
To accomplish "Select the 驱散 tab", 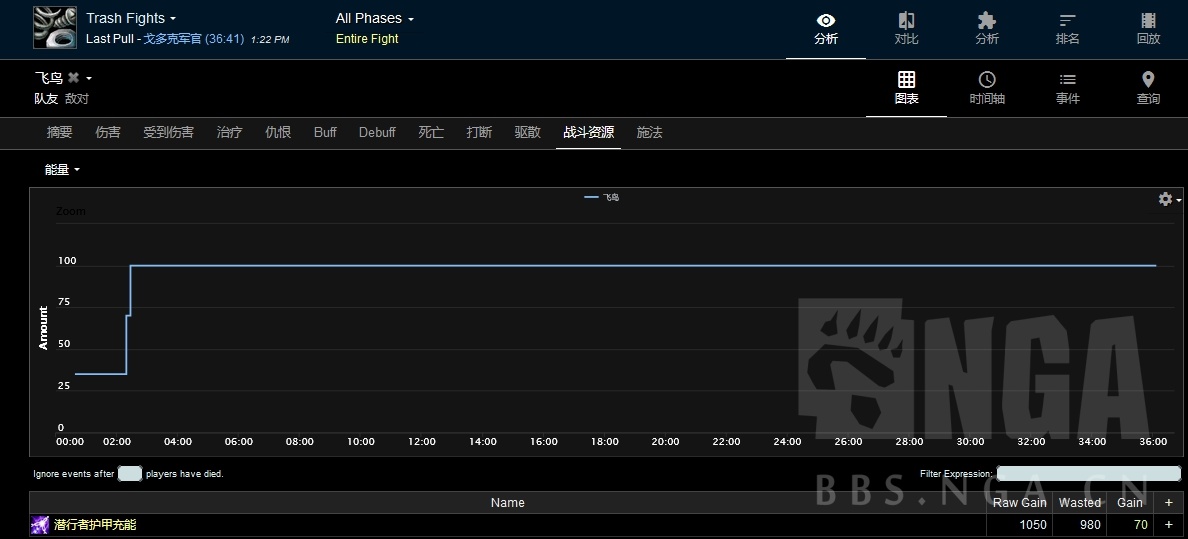I will [527, 133].
